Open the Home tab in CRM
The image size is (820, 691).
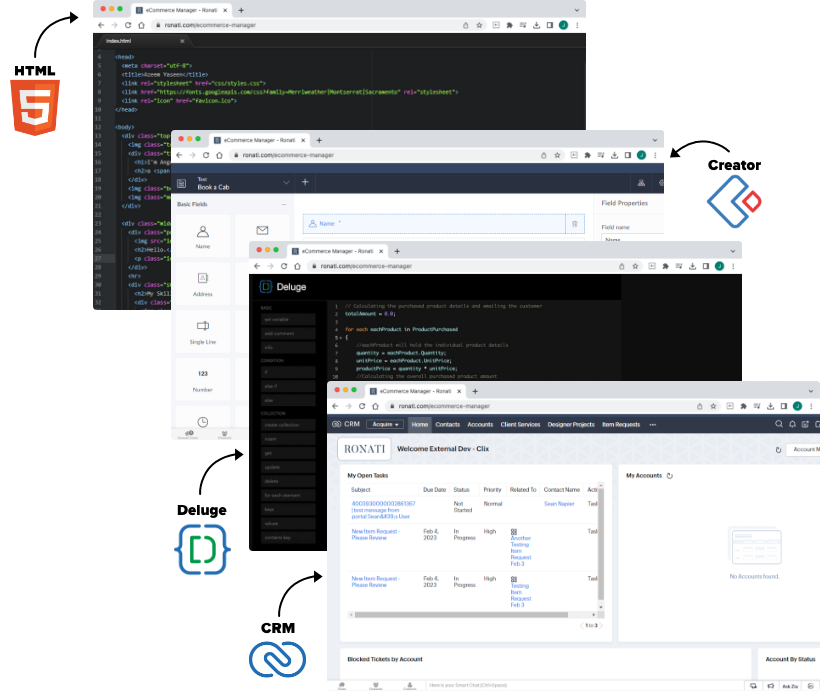point(419,425)
